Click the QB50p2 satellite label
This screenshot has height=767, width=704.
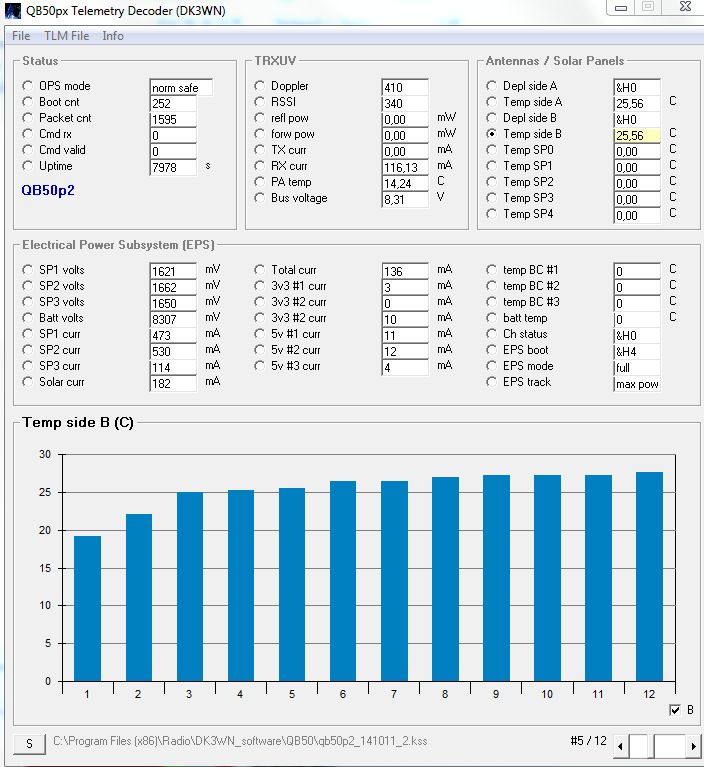point(48,190)
